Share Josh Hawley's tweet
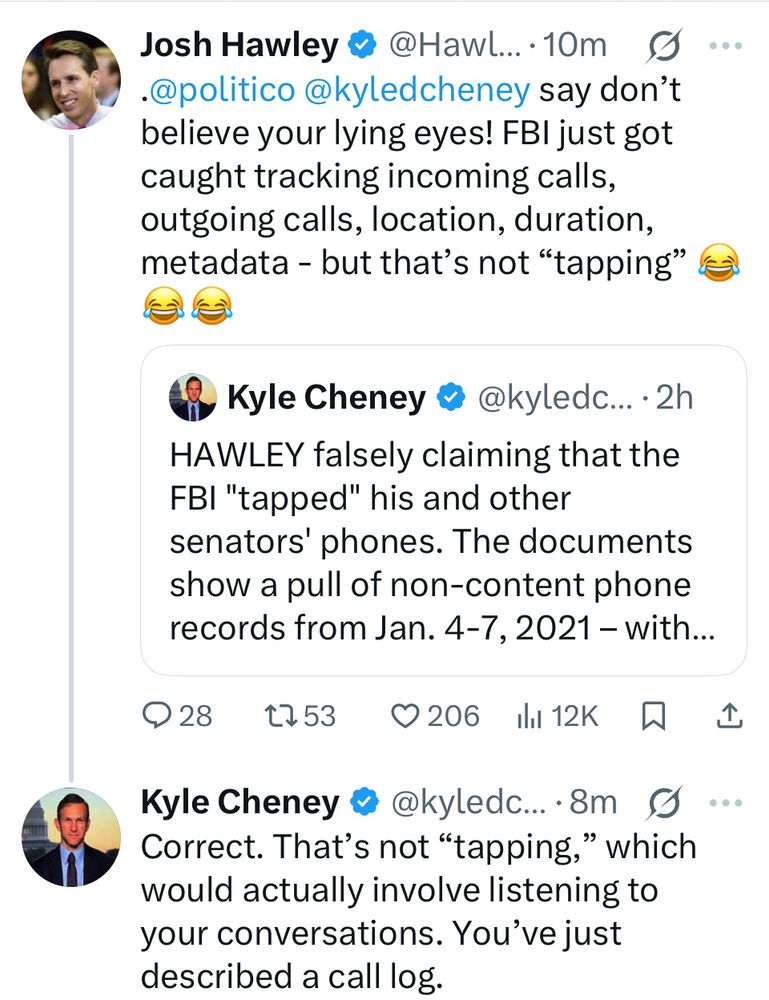 click(x=730, y=716)
